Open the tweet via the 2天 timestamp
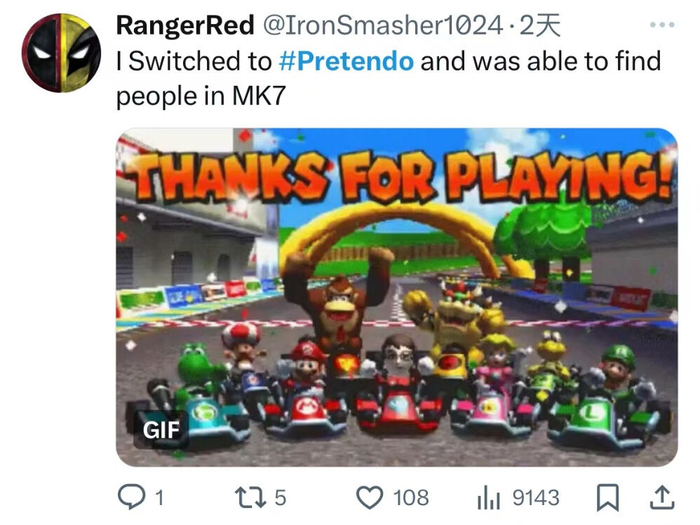This screenshot has height=525, width=700. pos(540,25)
